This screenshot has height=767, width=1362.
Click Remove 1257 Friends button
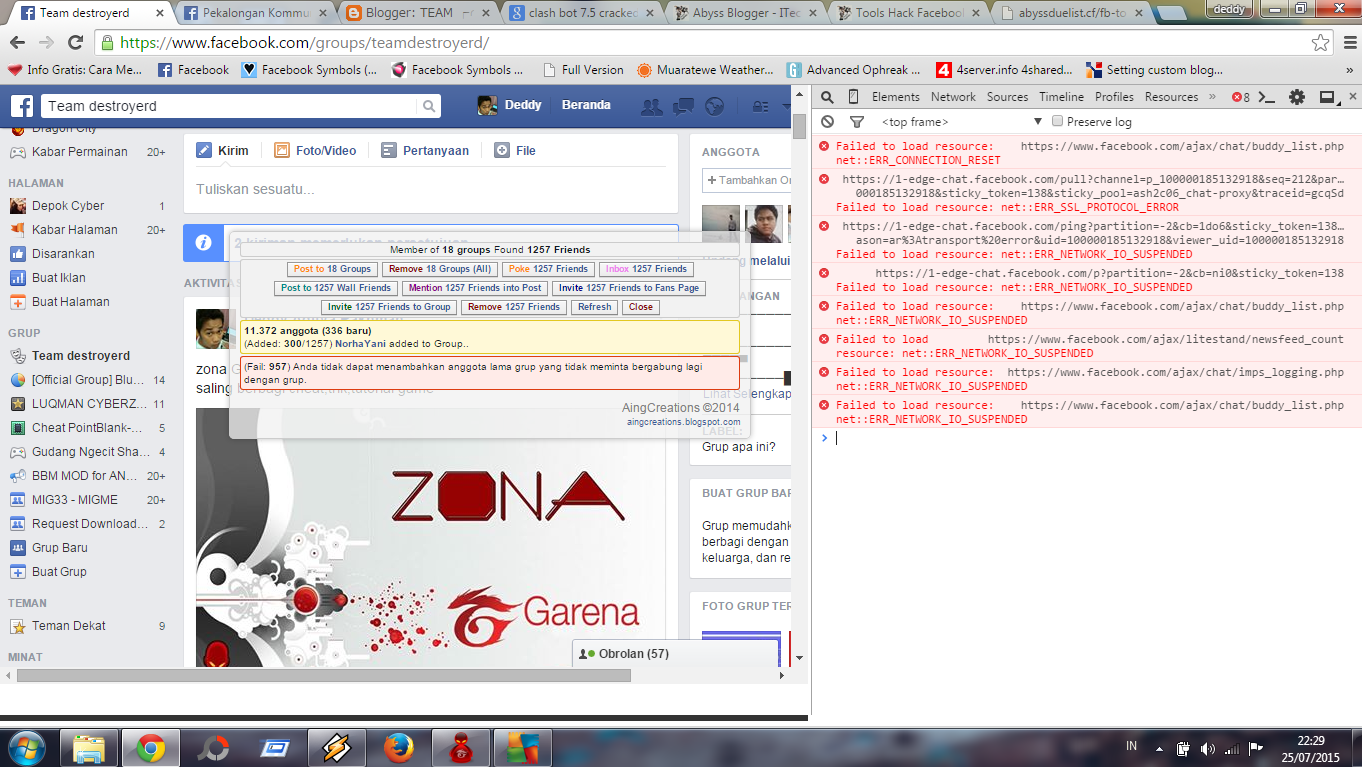tap(514, 307)
